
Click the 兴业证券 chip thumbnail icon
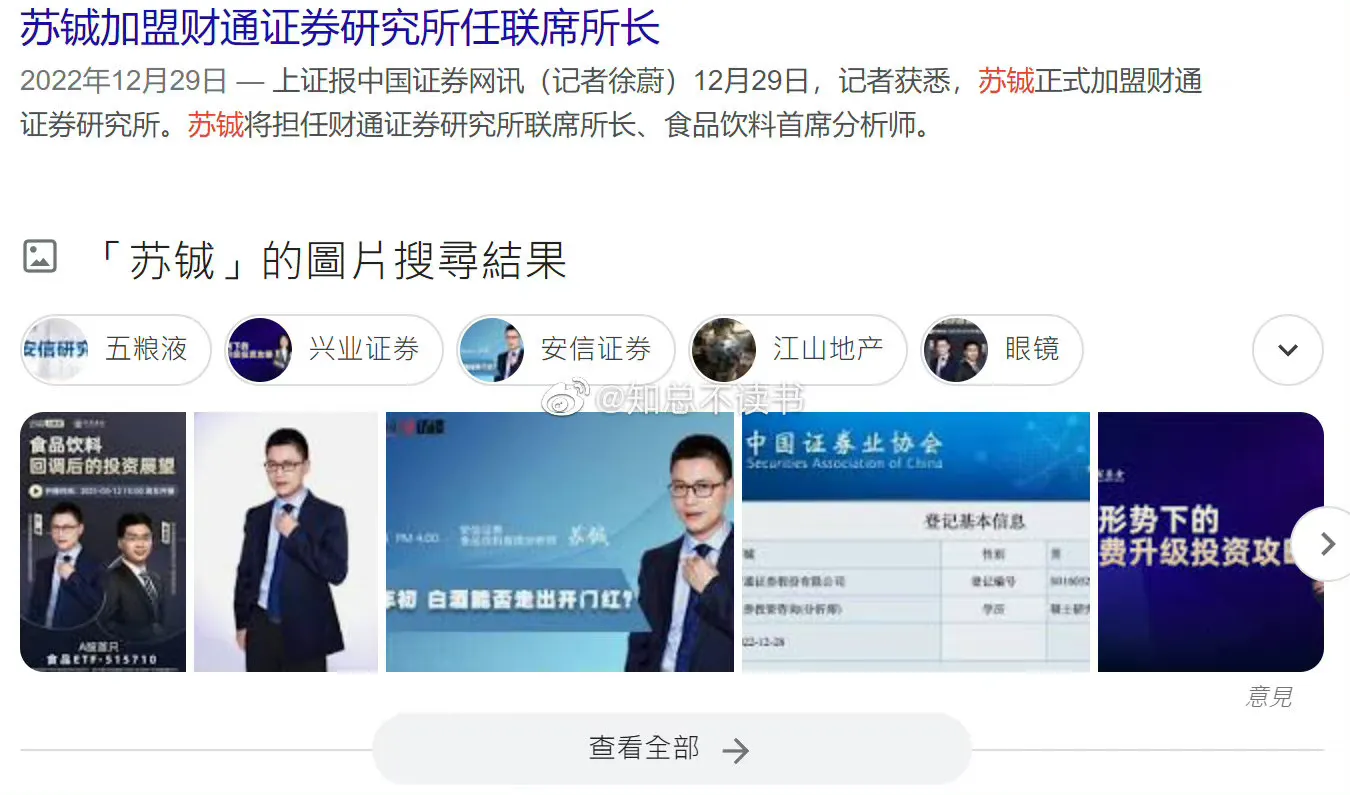pyautogui.click(x=259, y=350)
